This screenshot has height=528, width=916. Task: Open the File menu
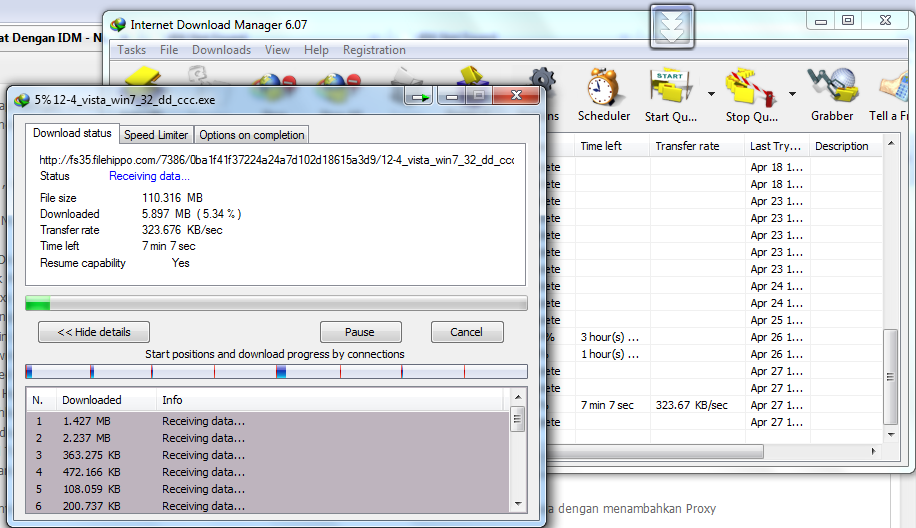(169, 50)
